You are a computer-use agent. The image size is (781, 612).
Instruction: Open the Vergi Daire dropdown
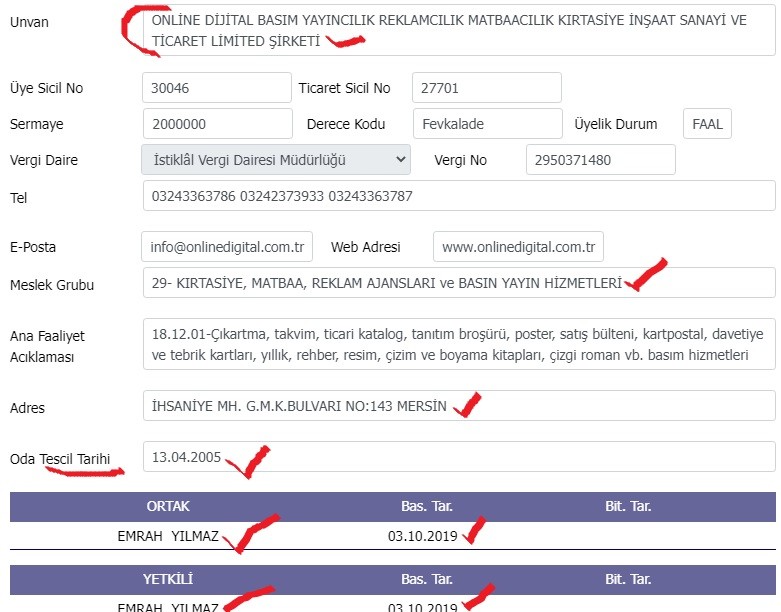tap(276, 160)
